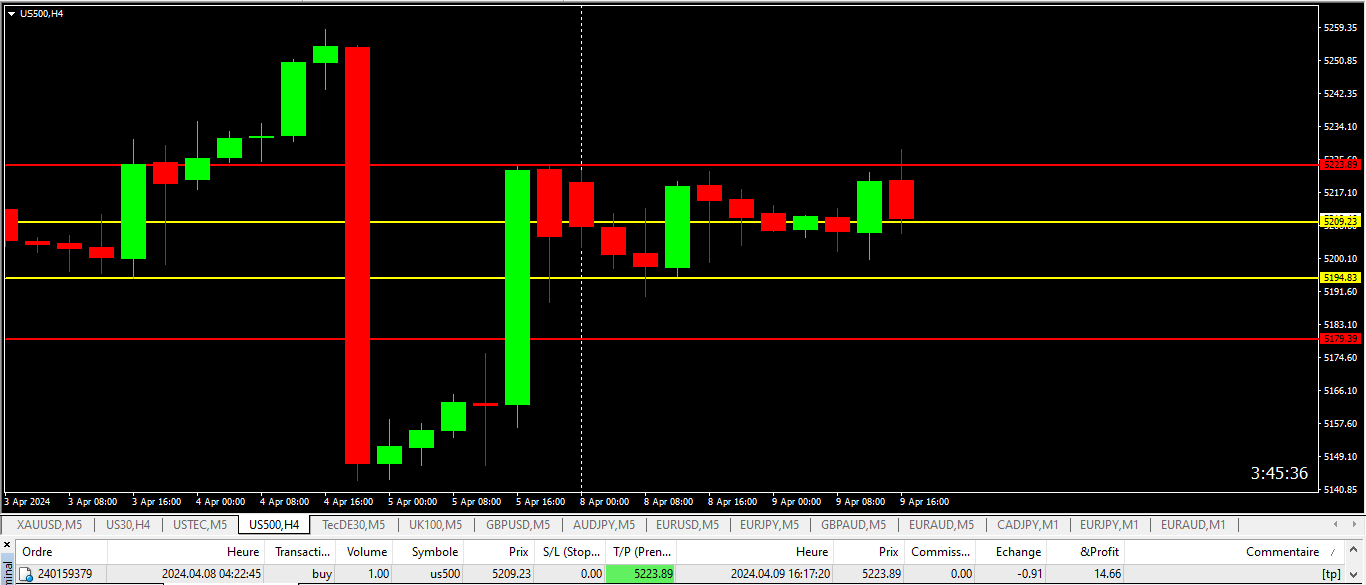1366x585 pixels.
Task: Open the CADJPY,M1 chart tab
Action: [x=1028, y=525]
